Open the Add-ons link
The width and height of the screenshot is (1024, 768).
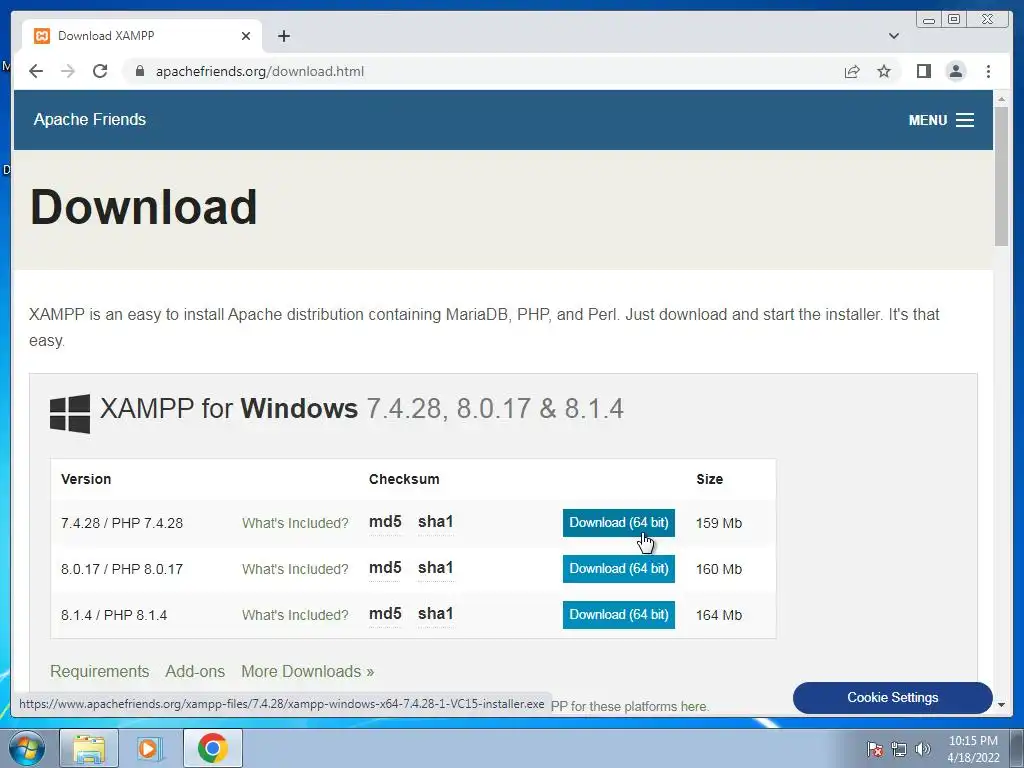(x=195, y=671)
